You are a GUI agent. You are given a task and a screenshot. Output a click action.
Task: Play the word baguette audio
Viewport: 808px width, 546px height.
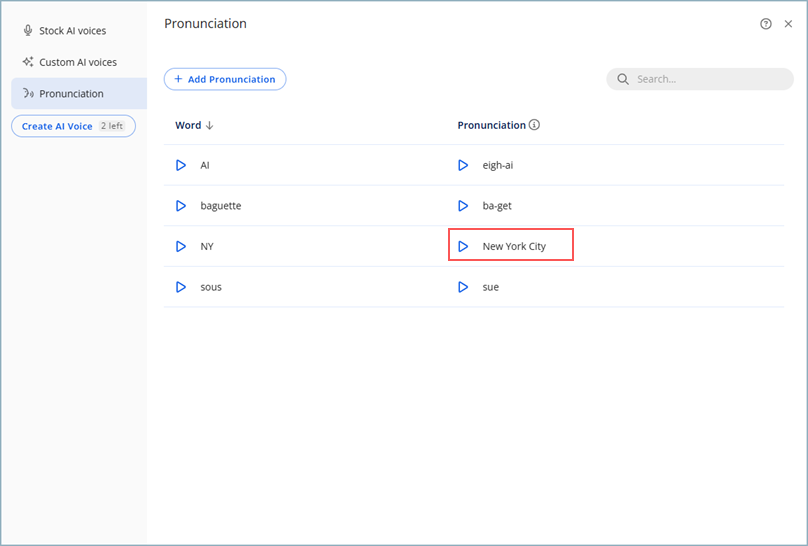click(181, 206)
